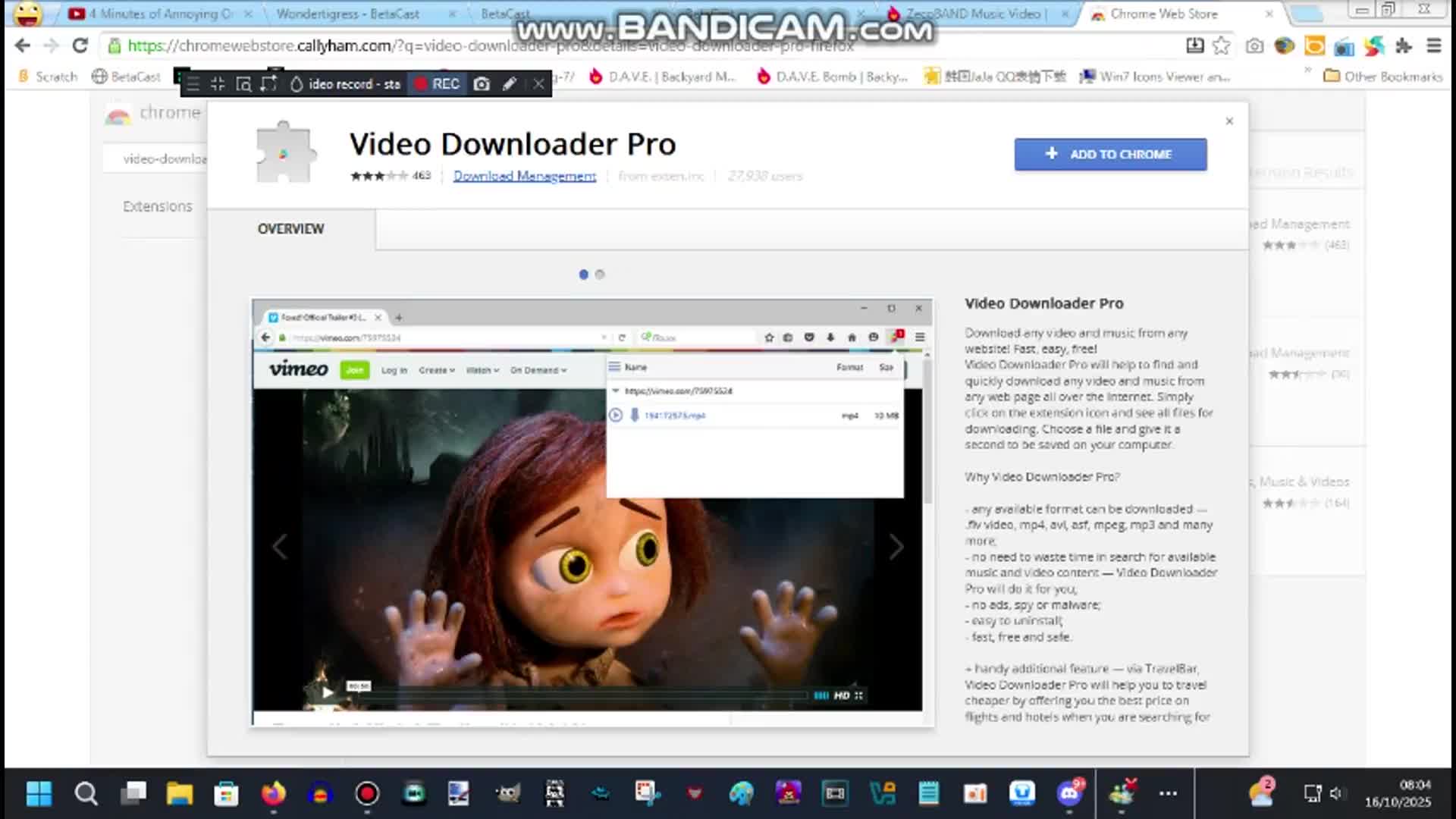Click the red record app in the taskbar
Screen dimensions: 1456x819
tap(367, 794)
